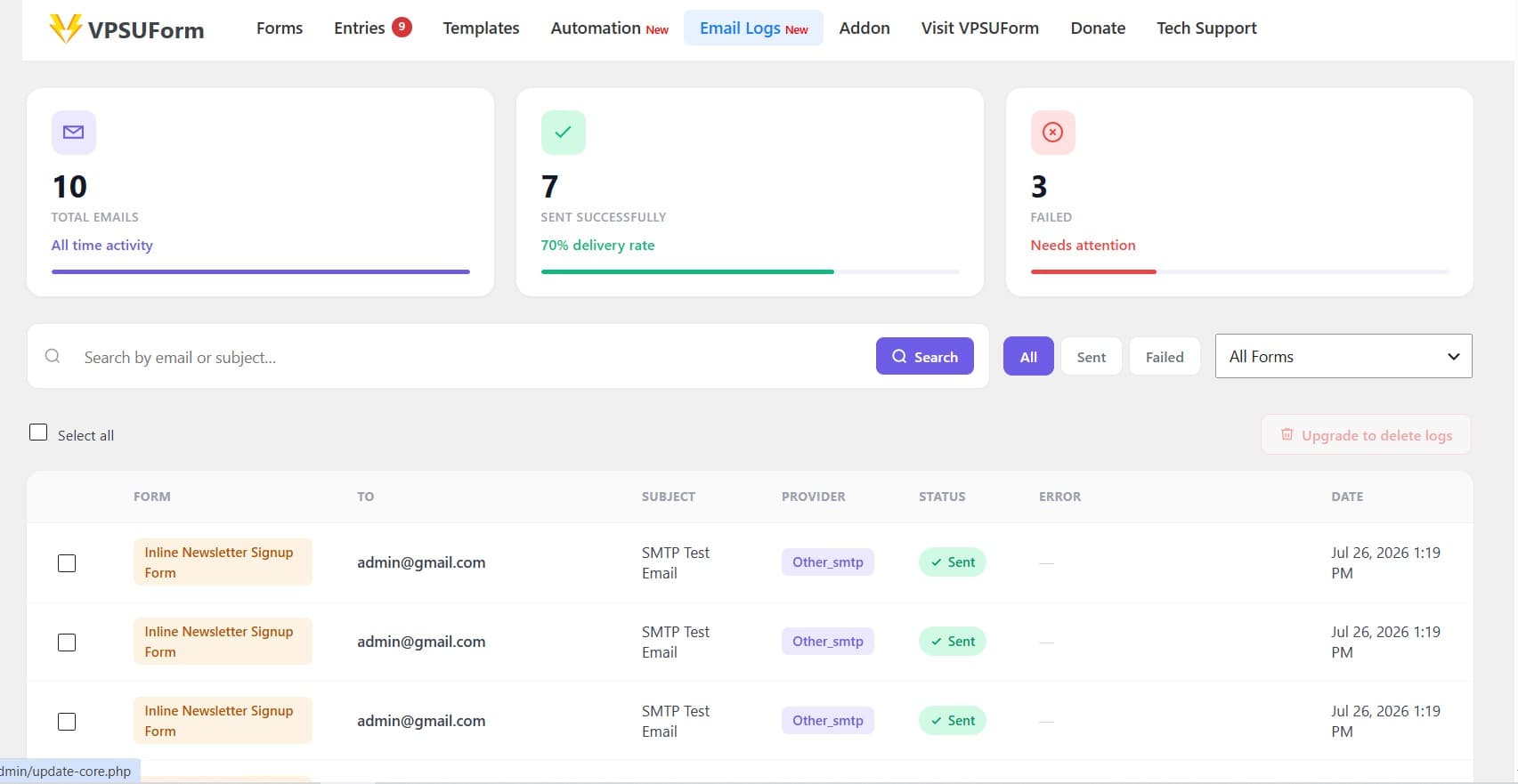Click the green checkmark icon in Sent Successfully card
1518x784 pixels.
(x=563, y=133)
